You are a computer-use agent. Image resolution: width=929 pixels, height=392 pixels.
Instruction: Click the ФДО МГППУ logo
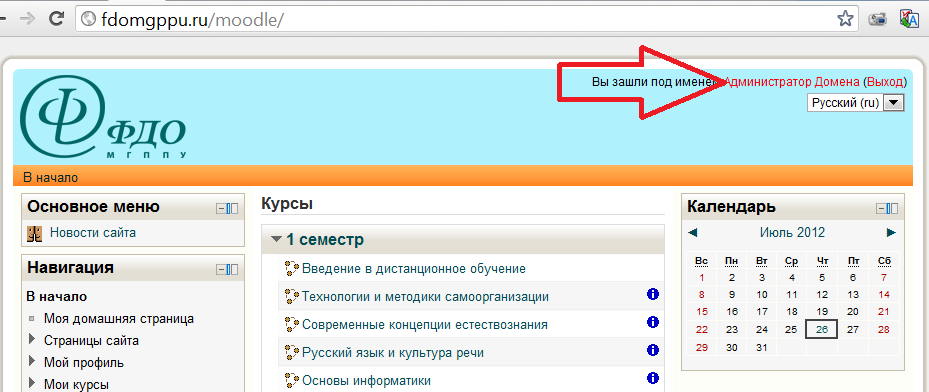click(x=104, y=118)
